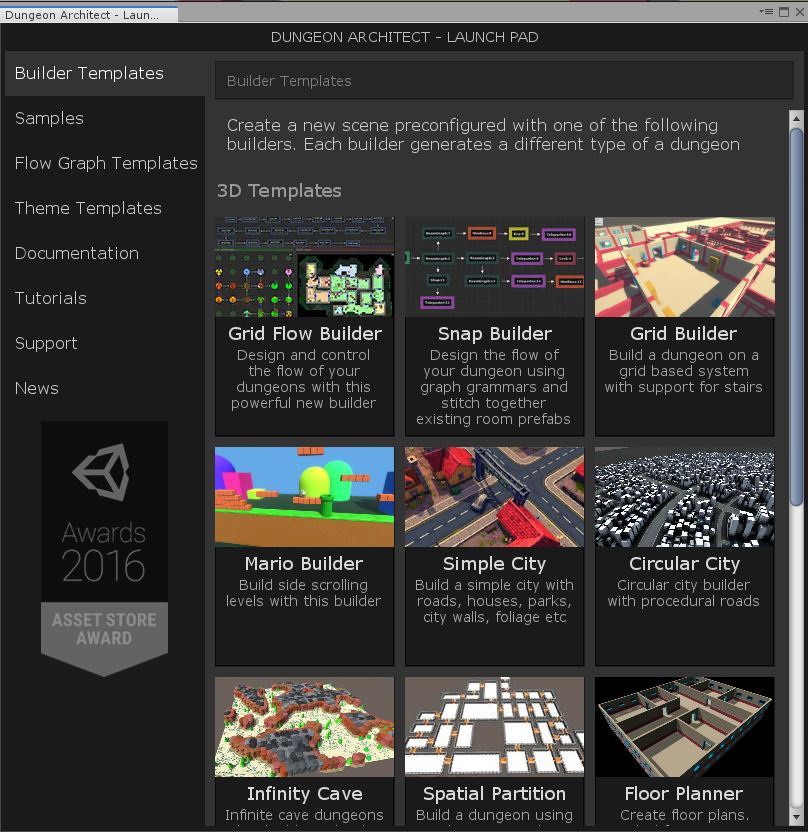Click the vertical scrollbar thumb
Viewport: 808px width, 832px height.
796,316
